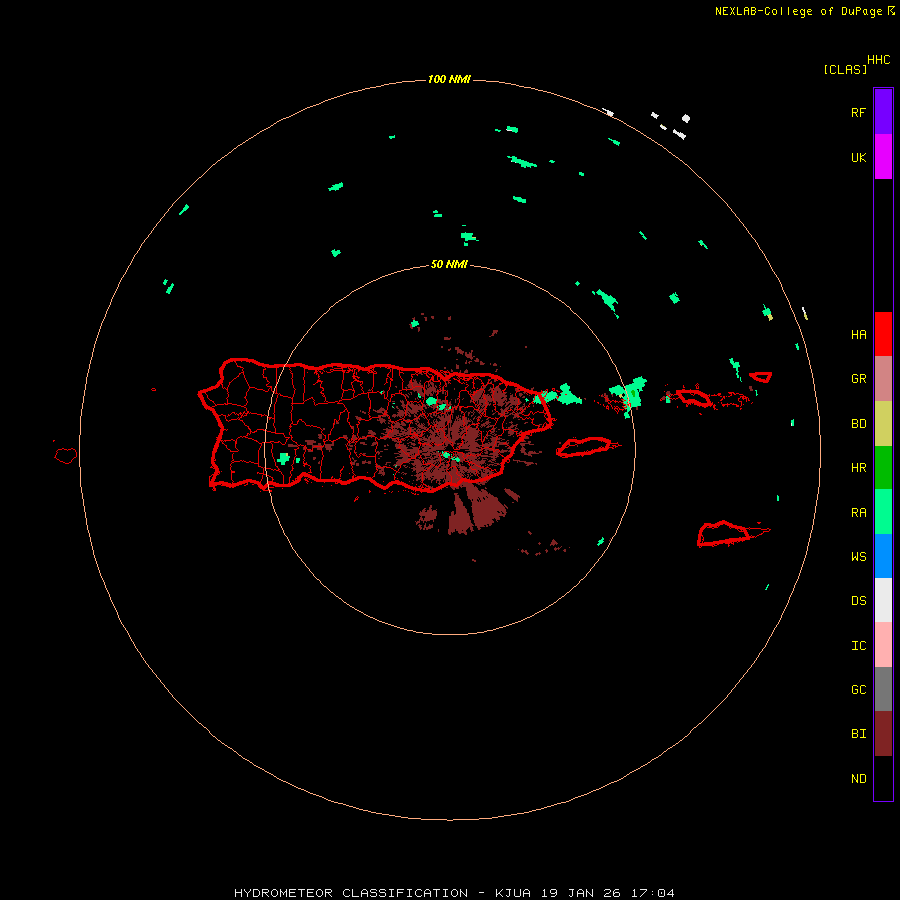The width and height of the screenshot is (900, 900).
Task: Click the ND legend label
Action: pos(858,779)
